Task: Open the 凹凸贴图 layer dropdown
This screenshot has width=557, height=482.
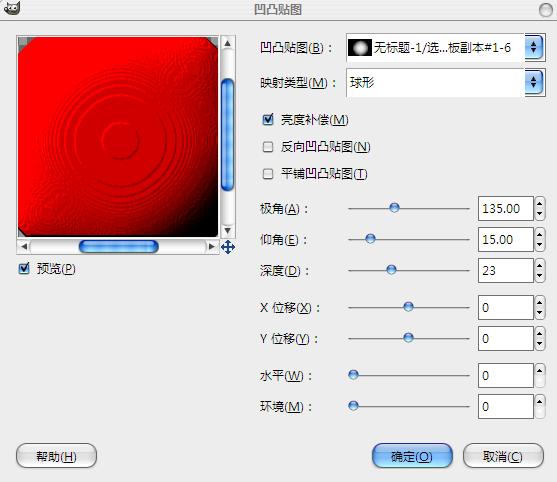Action: [x=445, y=48]
